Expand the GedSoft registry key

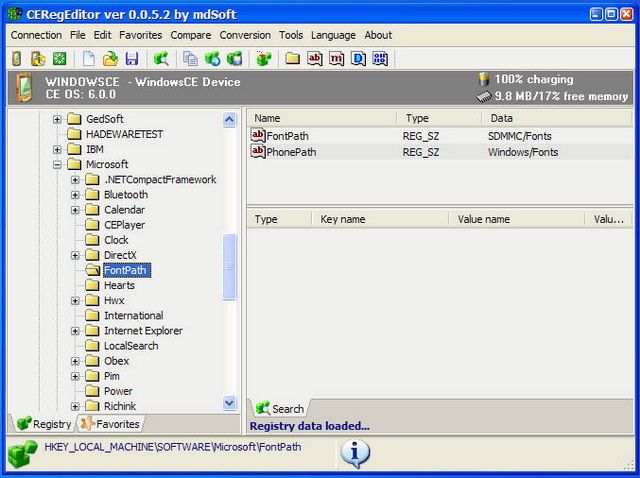[x=57, y=119]
